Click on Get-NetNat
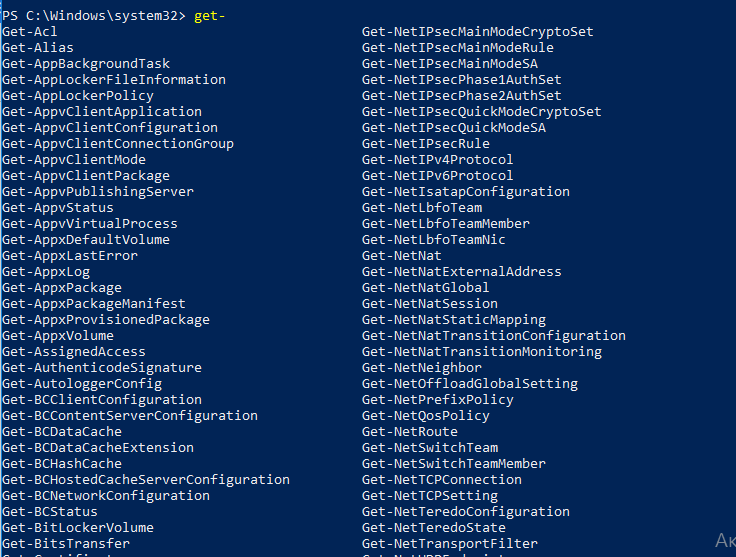This screenshot has width=736, height=557. [x=401, y=256]
